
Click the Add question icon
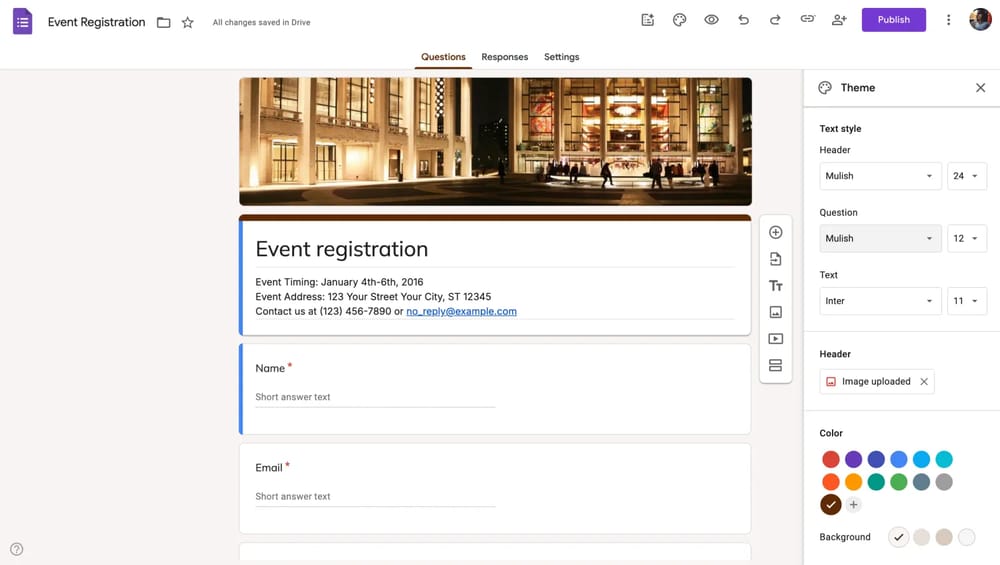click(775, 232)
